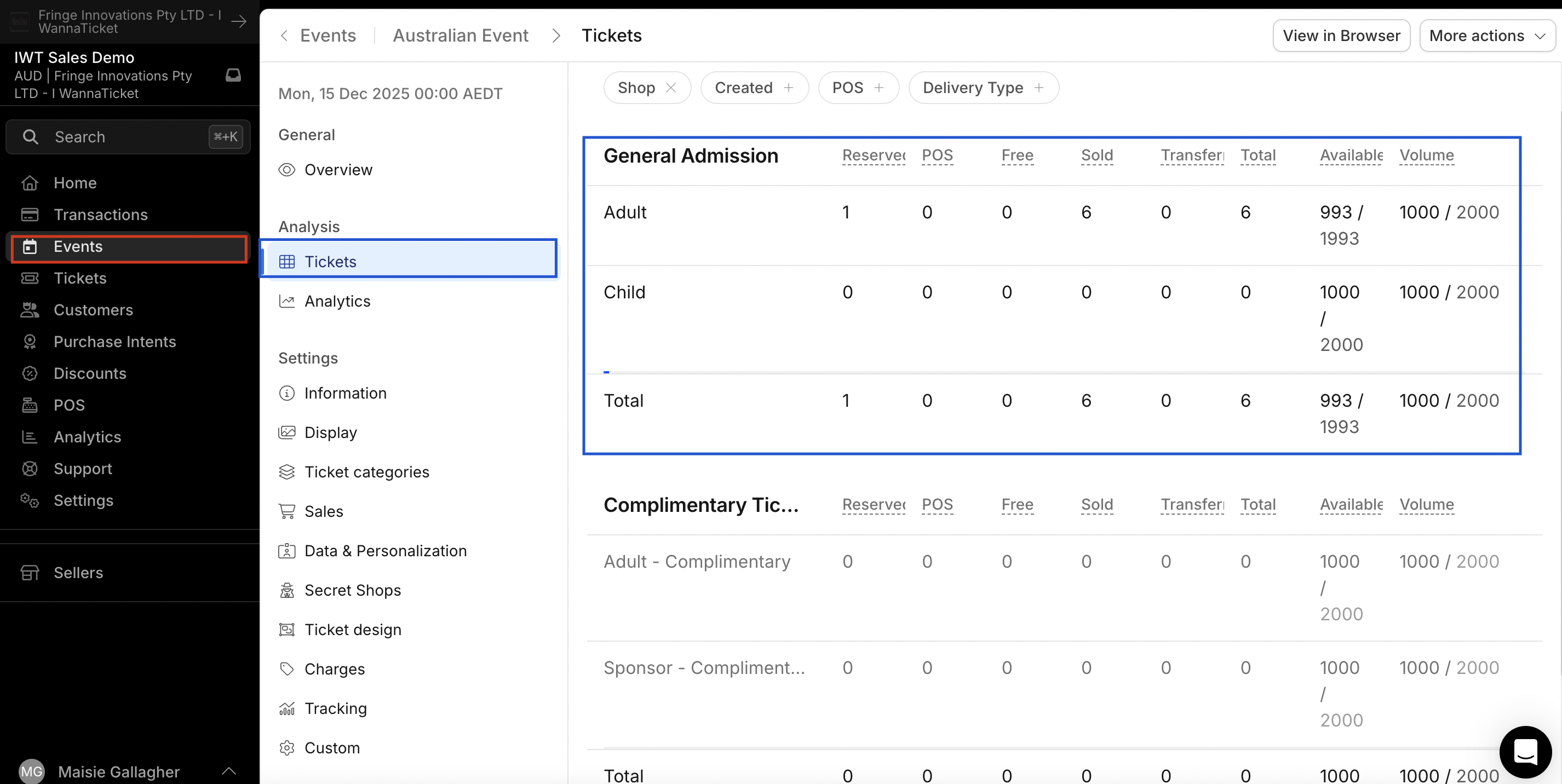
Task: Open the Sellers store icon
Action: (30, 572)
